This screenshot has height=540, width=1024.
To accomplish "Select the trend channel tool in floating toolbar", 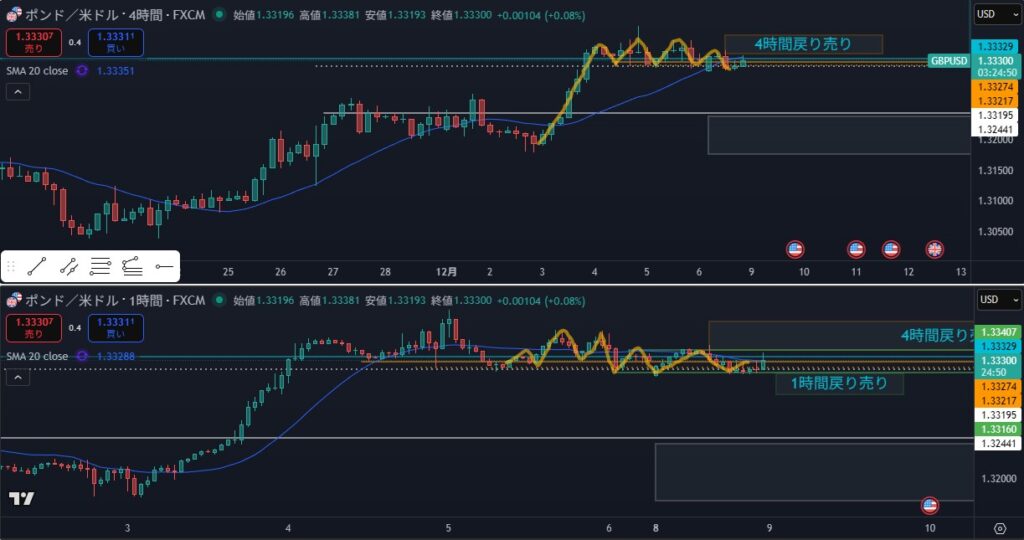I will click(x=69, y=266).
